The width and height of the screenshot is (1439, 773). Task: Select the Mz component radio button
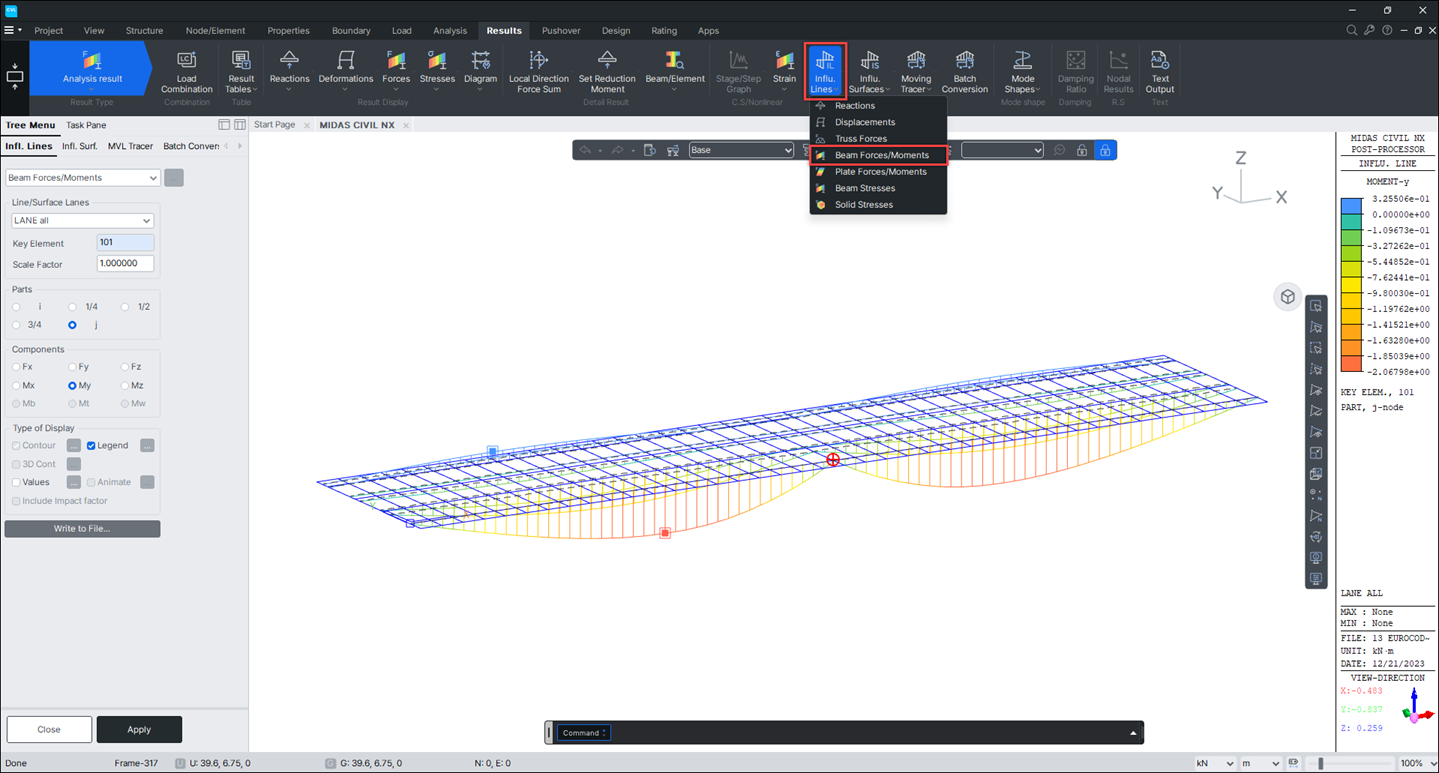point(125,385)
